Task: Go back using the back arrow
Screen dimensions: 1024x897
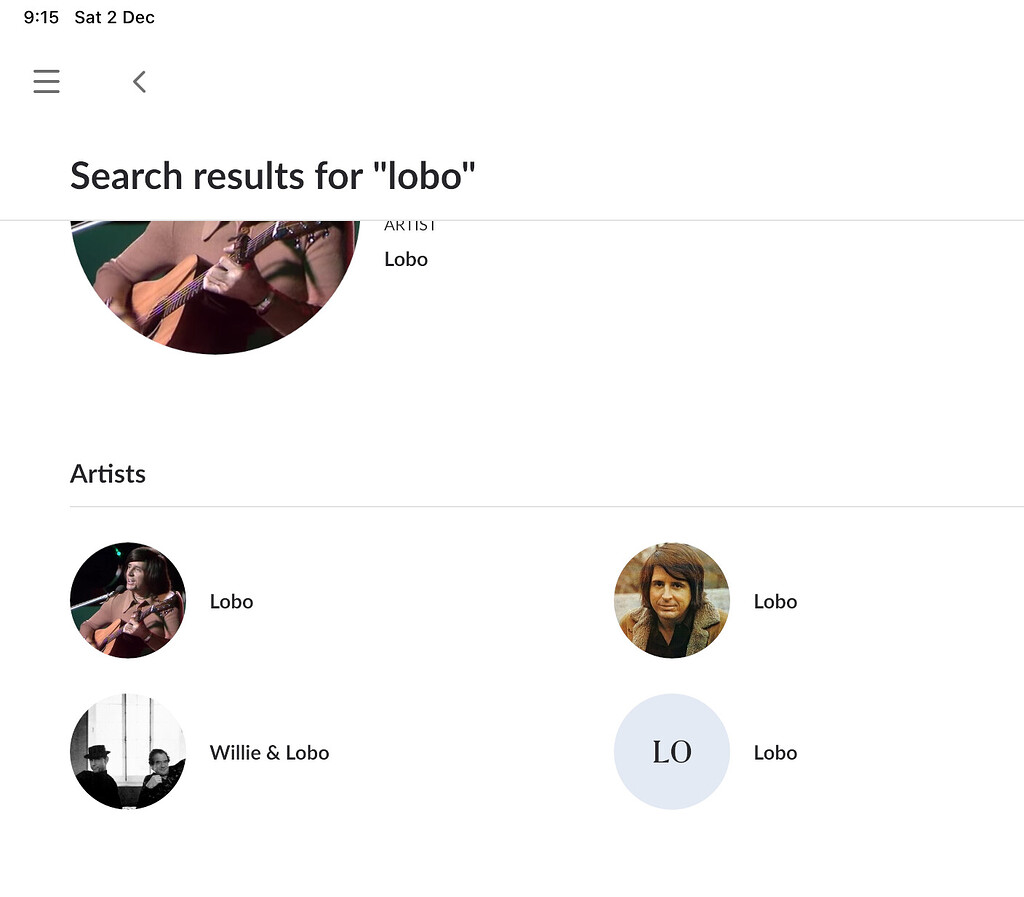Action: coord(139,81)
